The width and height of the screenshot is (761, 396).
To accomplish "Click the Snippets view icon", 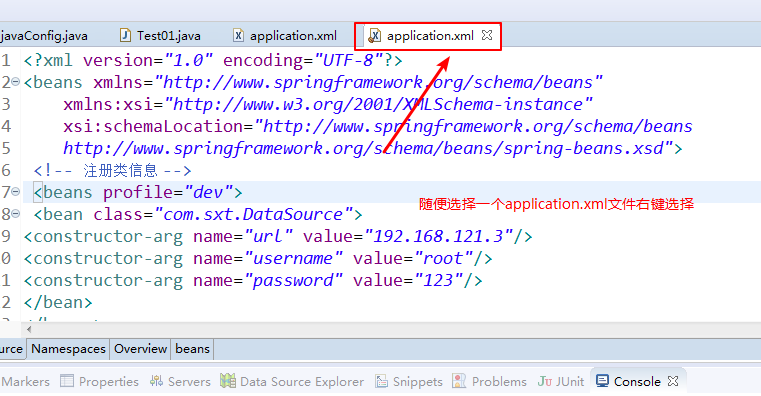I will [381, 381].
